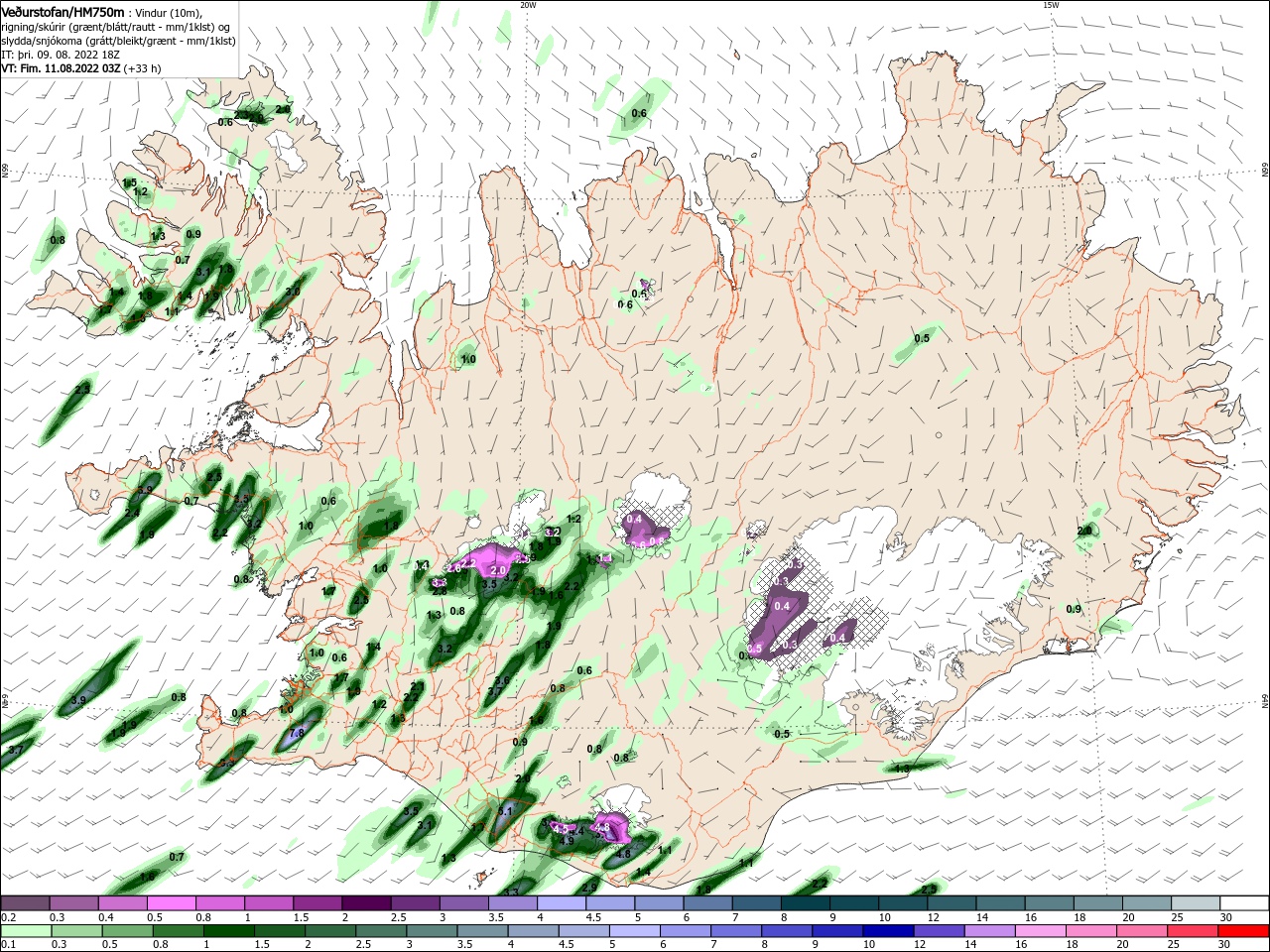Click the white final swatch of the snow legend

click(x=1244, y=903)
